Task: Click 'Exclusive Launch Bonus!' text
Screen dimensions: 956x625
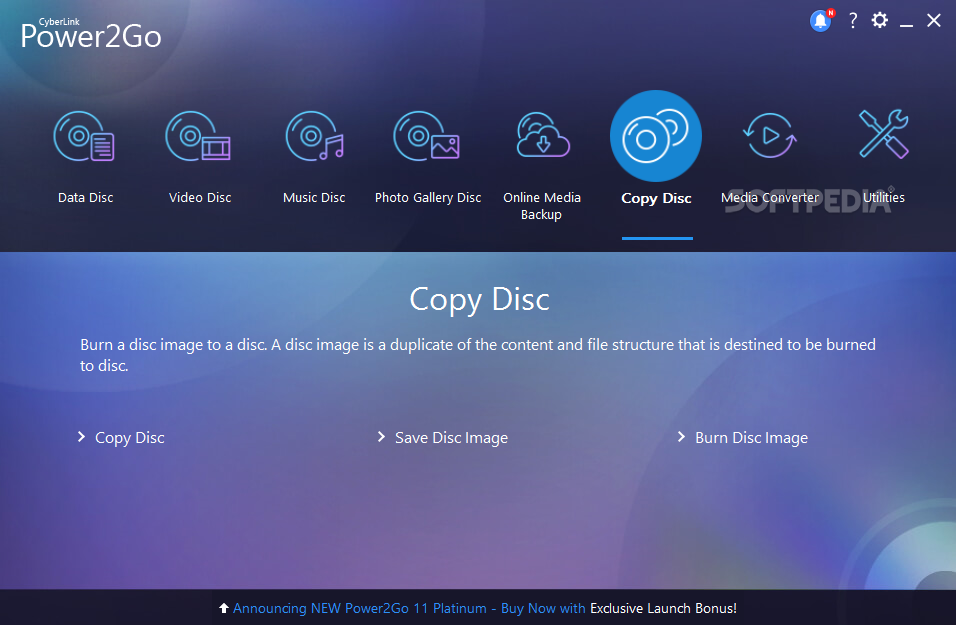Action: pos(663,608)
